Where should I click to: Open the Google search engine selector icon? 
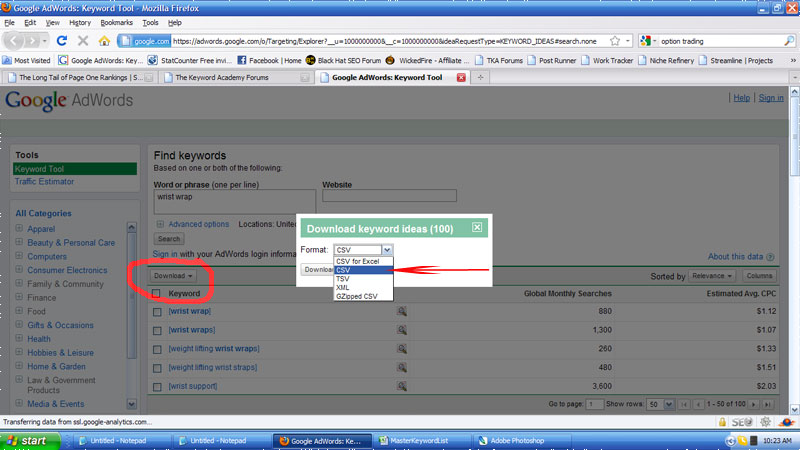coord(646,41)
